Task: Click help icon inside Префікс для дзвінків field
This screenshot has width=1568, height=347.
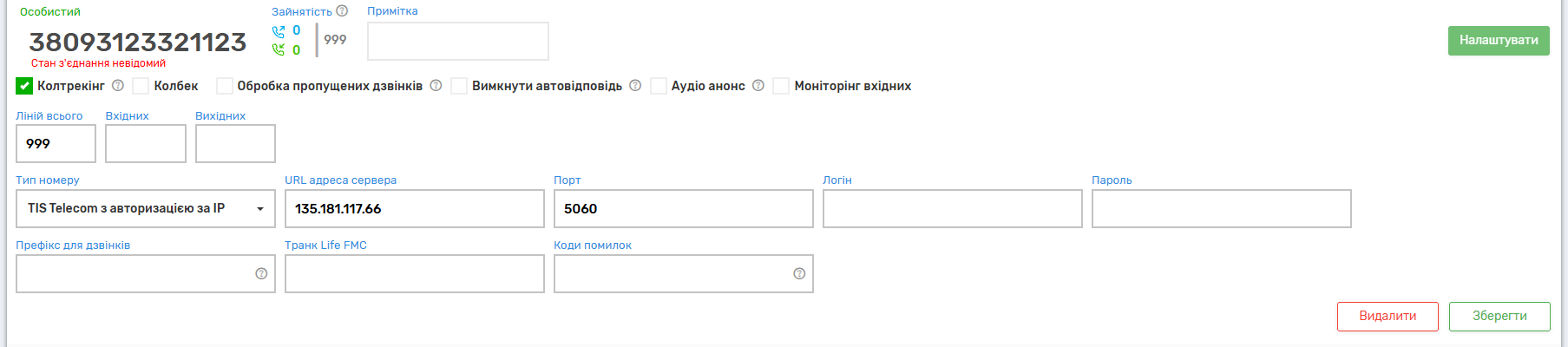Action: 261,274
